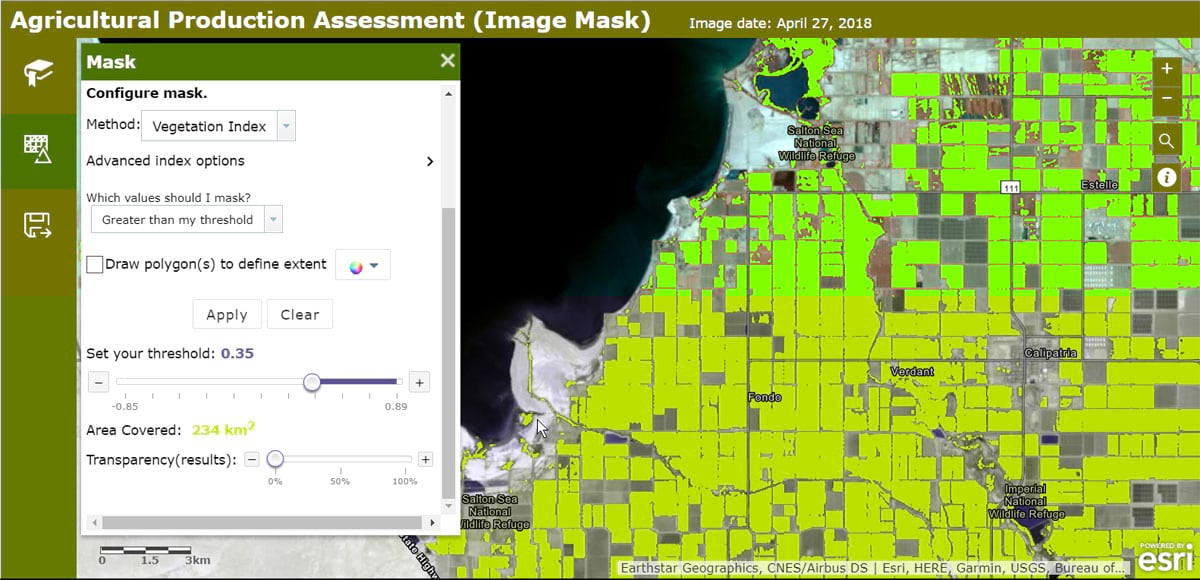Click the horizontal scrollbar left arrow

coord(93,522)
